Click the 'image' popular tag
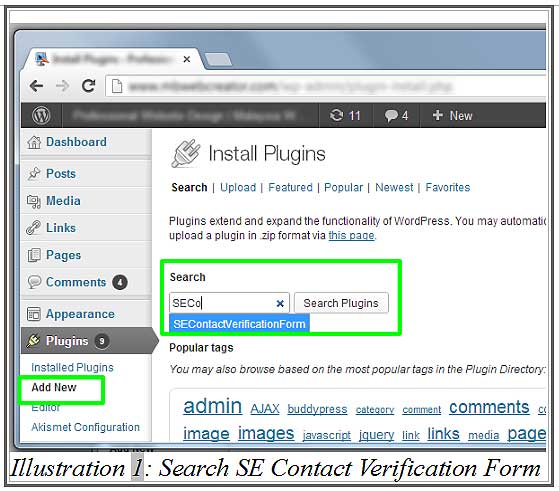This screenshot has width=559, height=491. [x=206, y=434]
